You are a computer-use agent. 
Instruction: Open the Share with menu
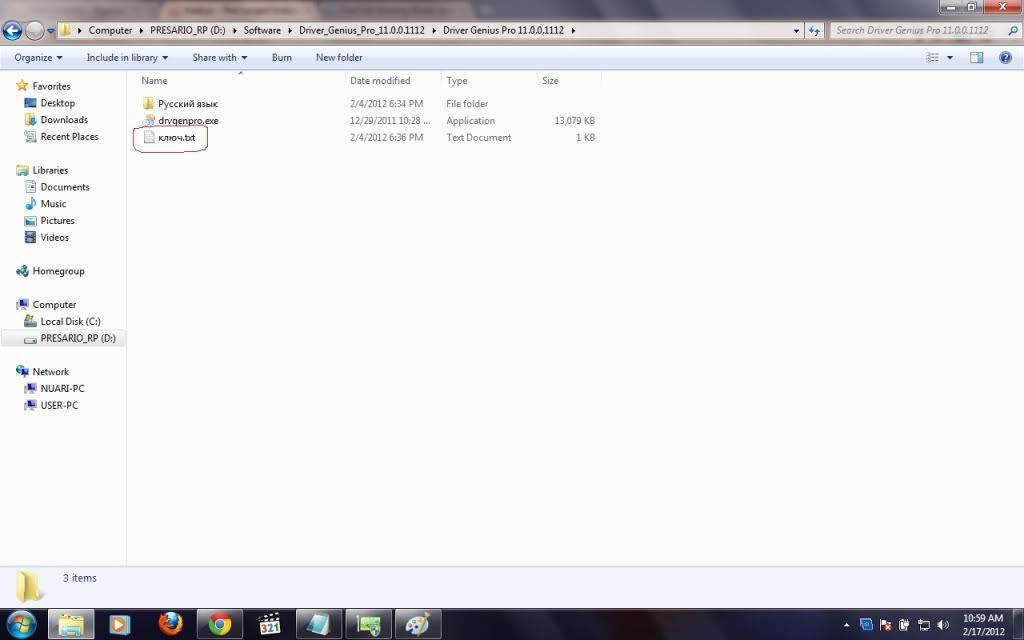[x=219, y=57]
